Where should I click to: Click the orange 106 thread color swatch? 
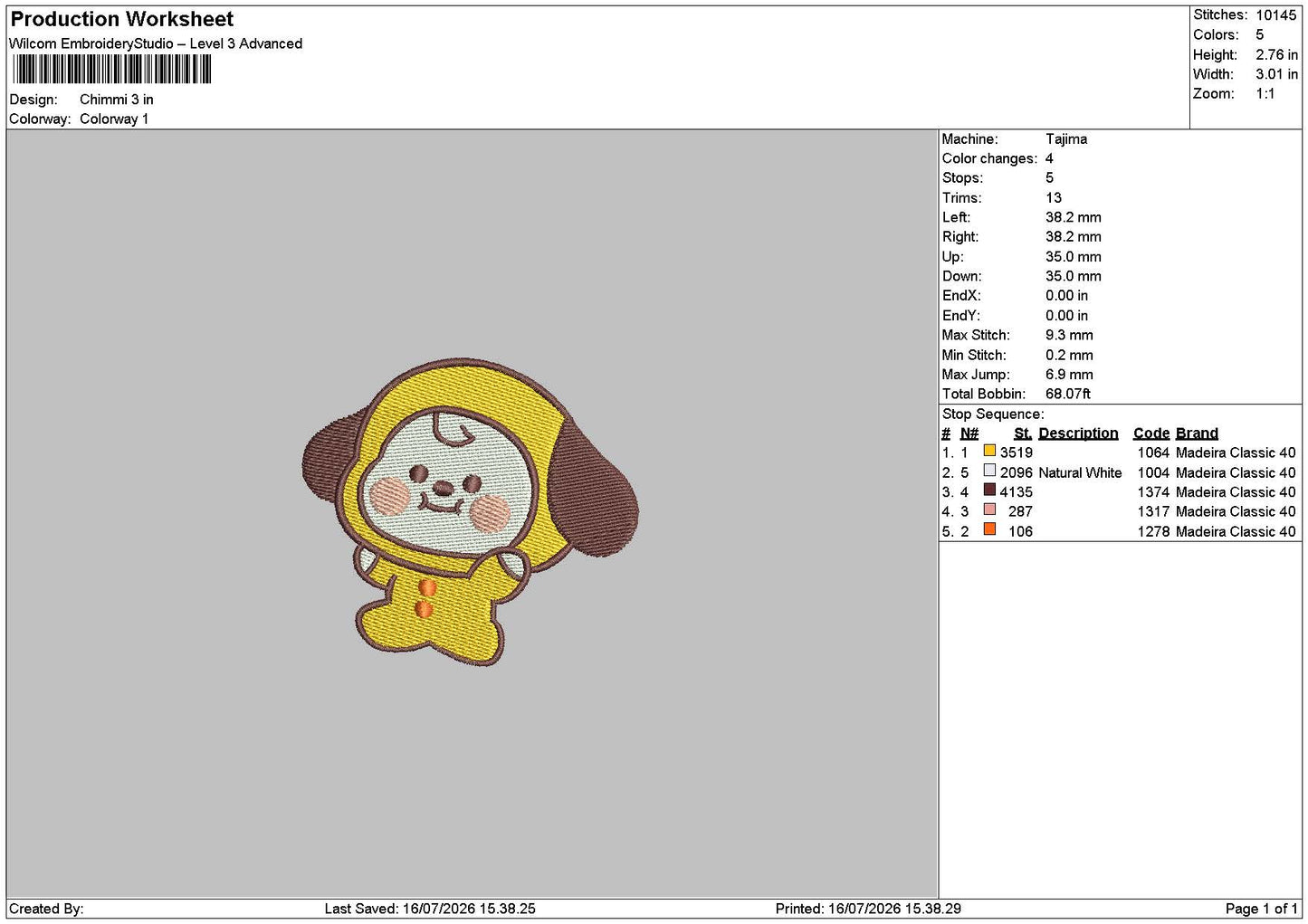[989, 529]
